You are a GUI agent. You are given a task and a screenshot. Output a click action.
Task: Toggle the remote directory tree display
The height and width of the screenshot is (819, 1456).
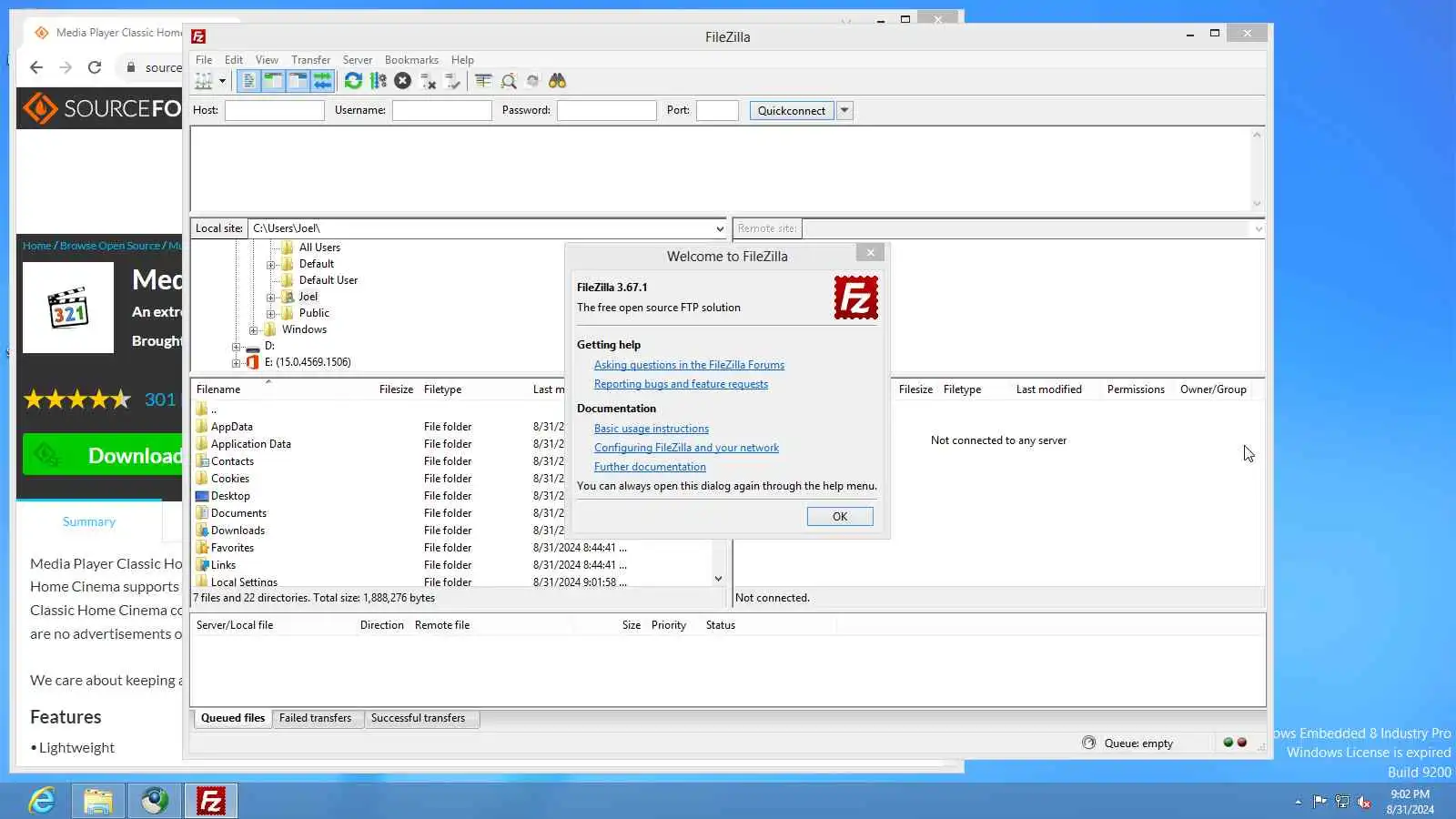(298, 81)
